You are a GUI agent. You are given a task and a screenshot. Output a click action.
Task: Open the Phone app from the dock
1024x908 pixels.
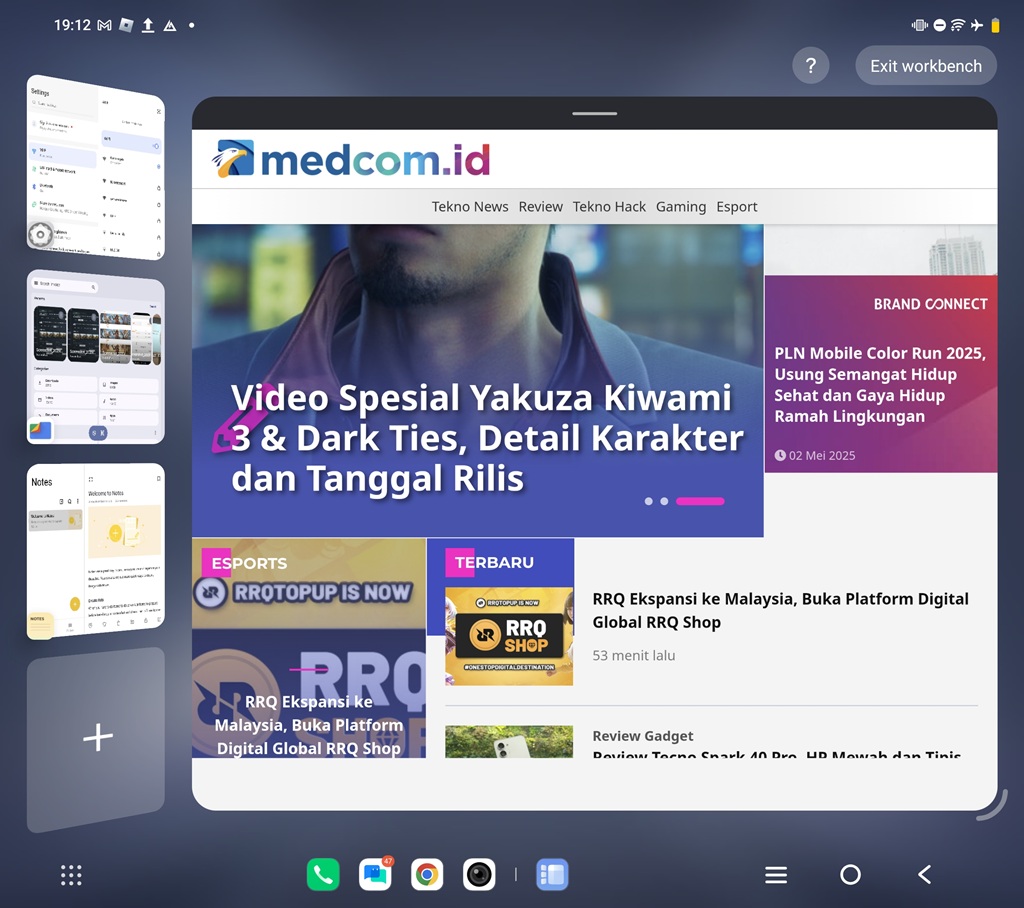click(x=322, y=874)
